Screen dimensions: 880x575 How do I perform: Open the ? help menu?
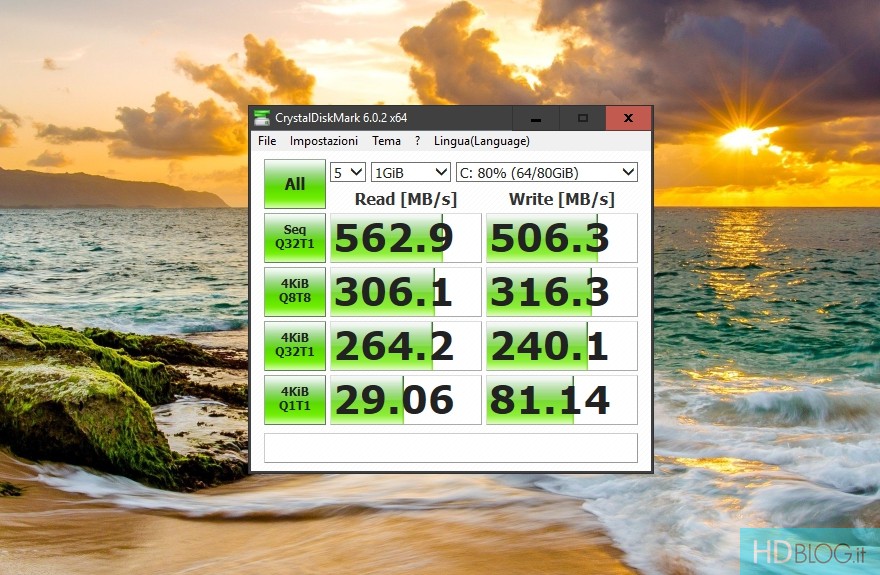[x=418, y=141]
